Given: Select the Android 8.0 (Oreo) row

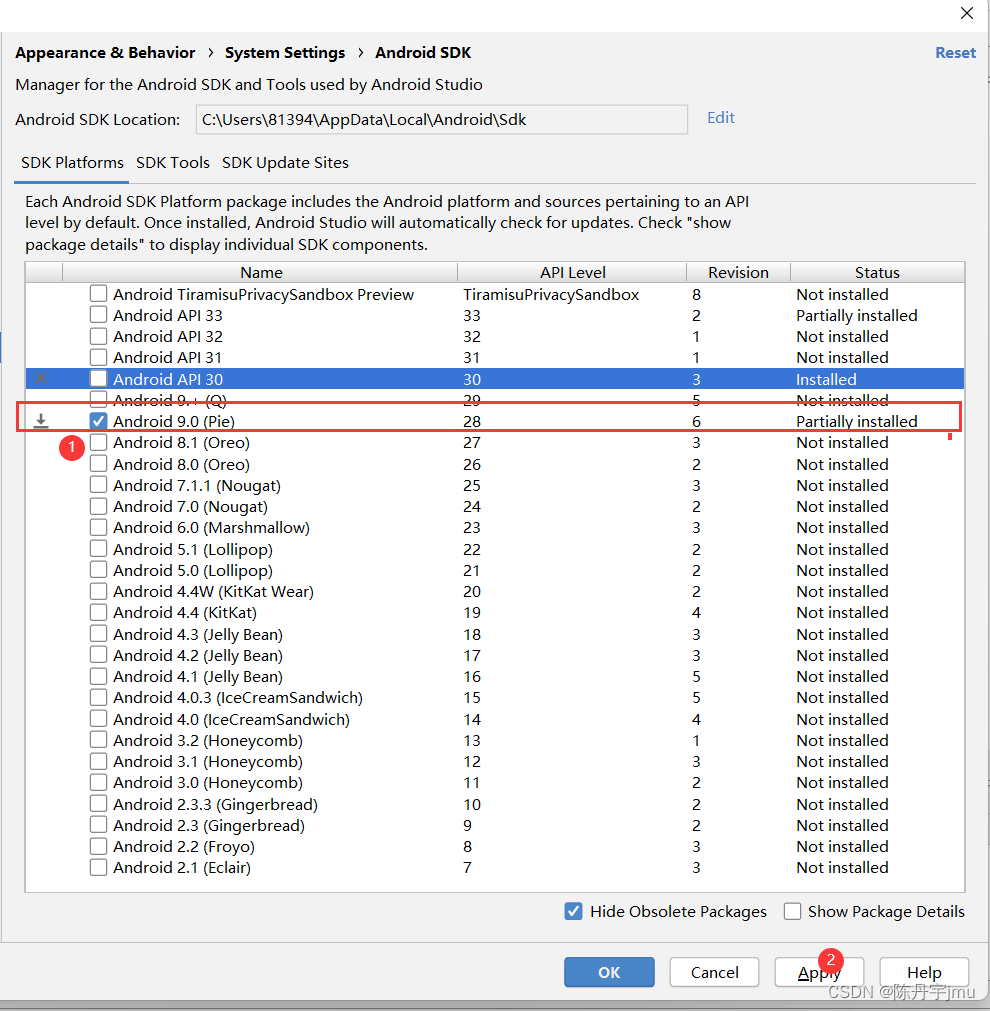Looking at the screenshot, I should [x=495, y=464].
